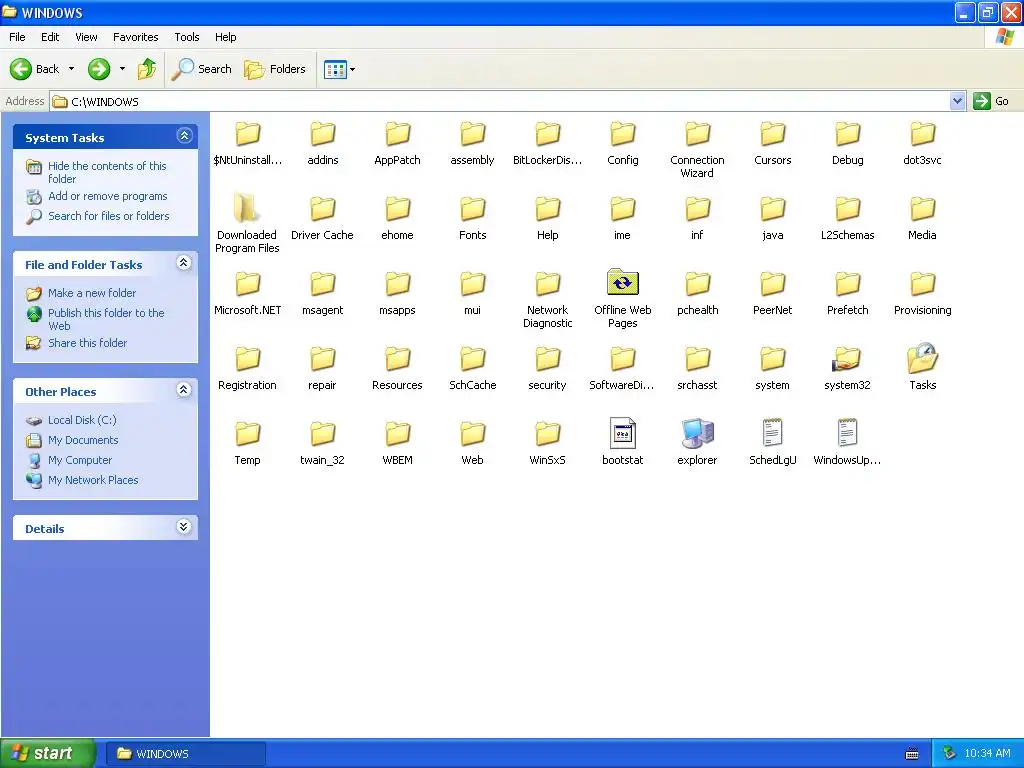This screenshot has height=768, width=1024.
Task: Select the Microsoft.NET folder icon
Action: coord(248,285)
